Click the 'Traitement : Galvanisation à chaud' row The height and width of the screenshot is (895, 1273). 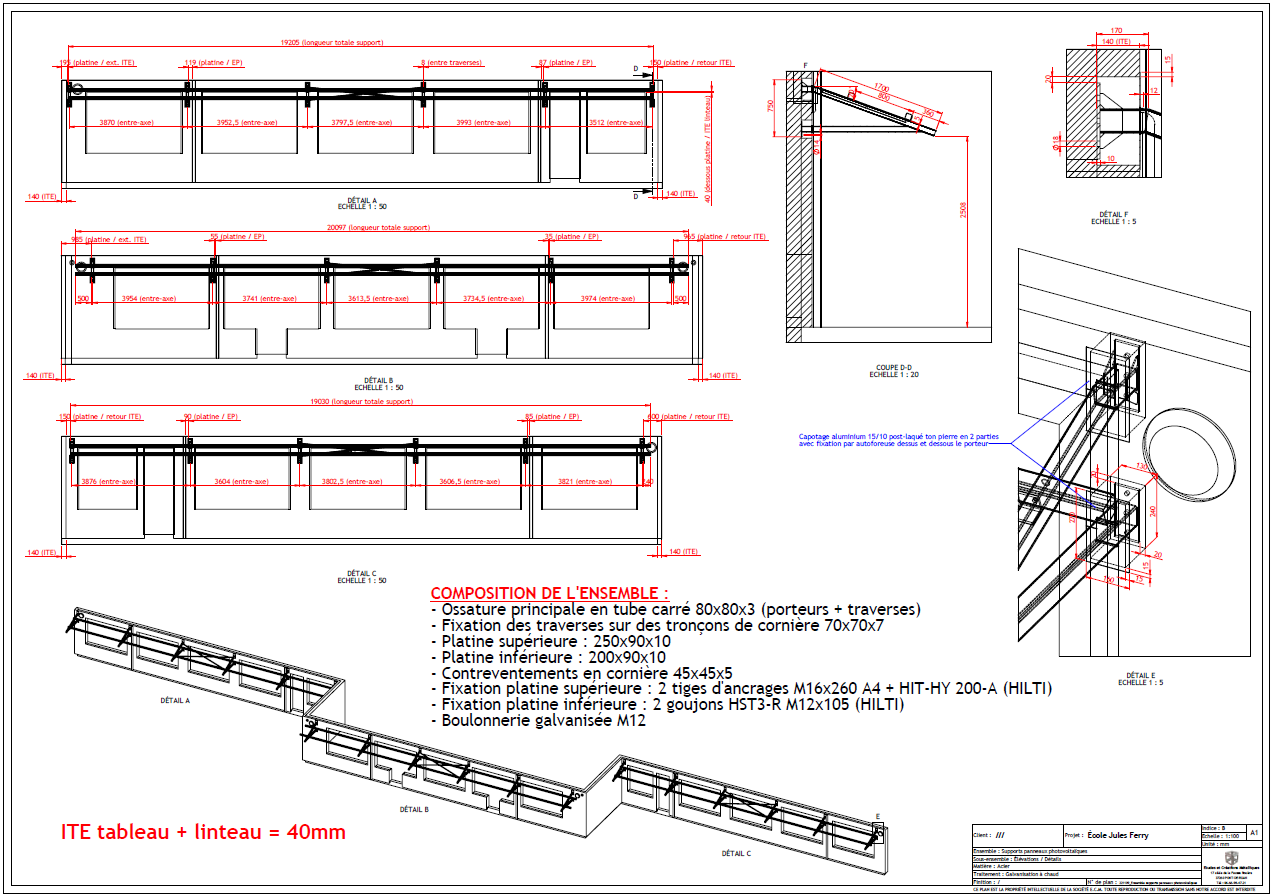click(1017, 874)
